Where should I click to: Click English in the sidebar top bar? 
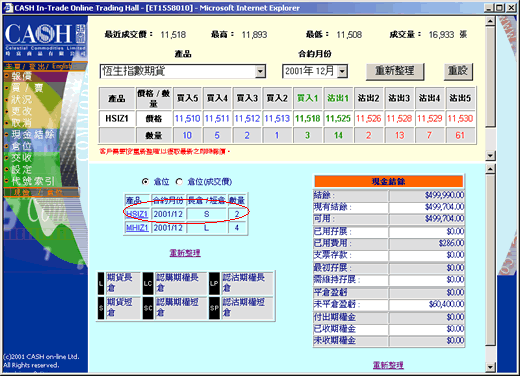[63, 66]
